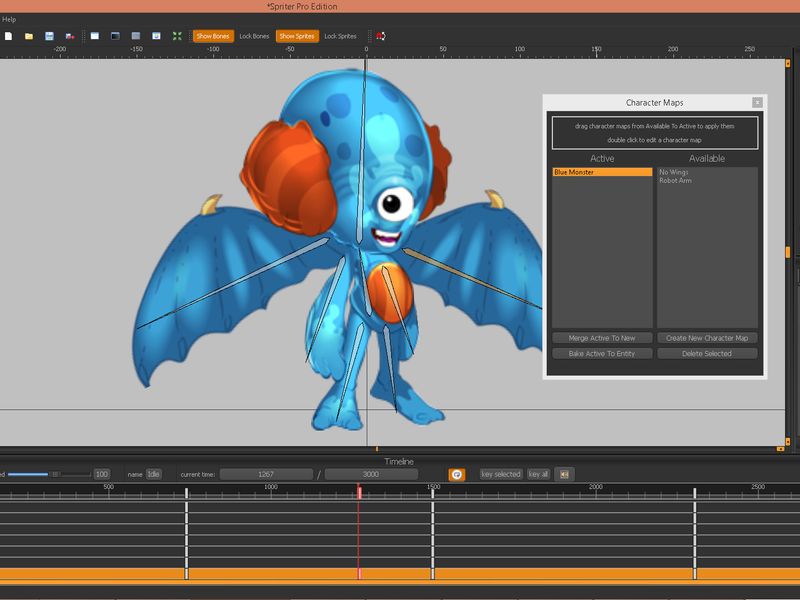Click the canvas vertical scrollbar down arrow
Viewport: 800px width, 600px height.
788,441
